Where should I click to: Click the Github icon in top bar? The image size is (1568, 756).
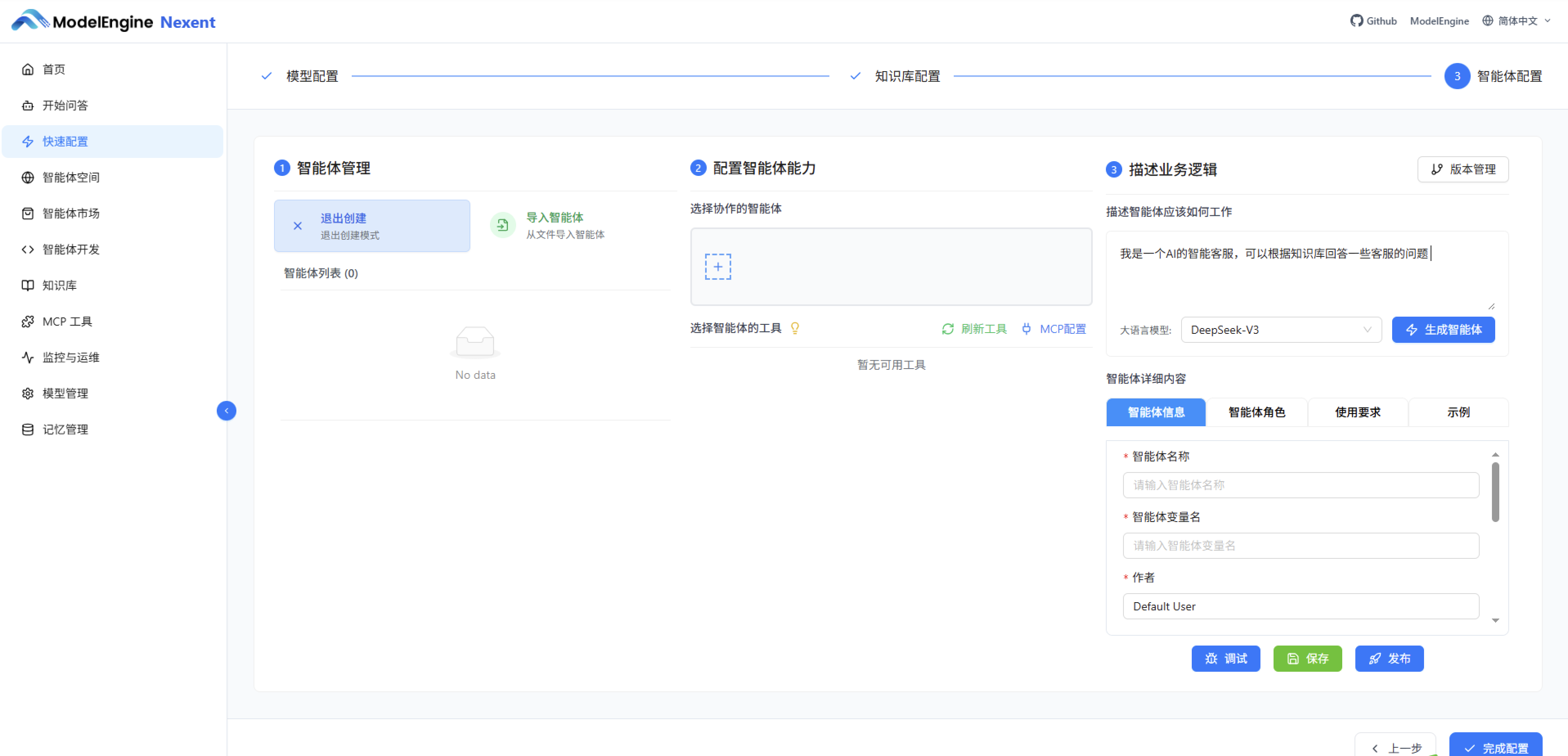click(1357, 20)
